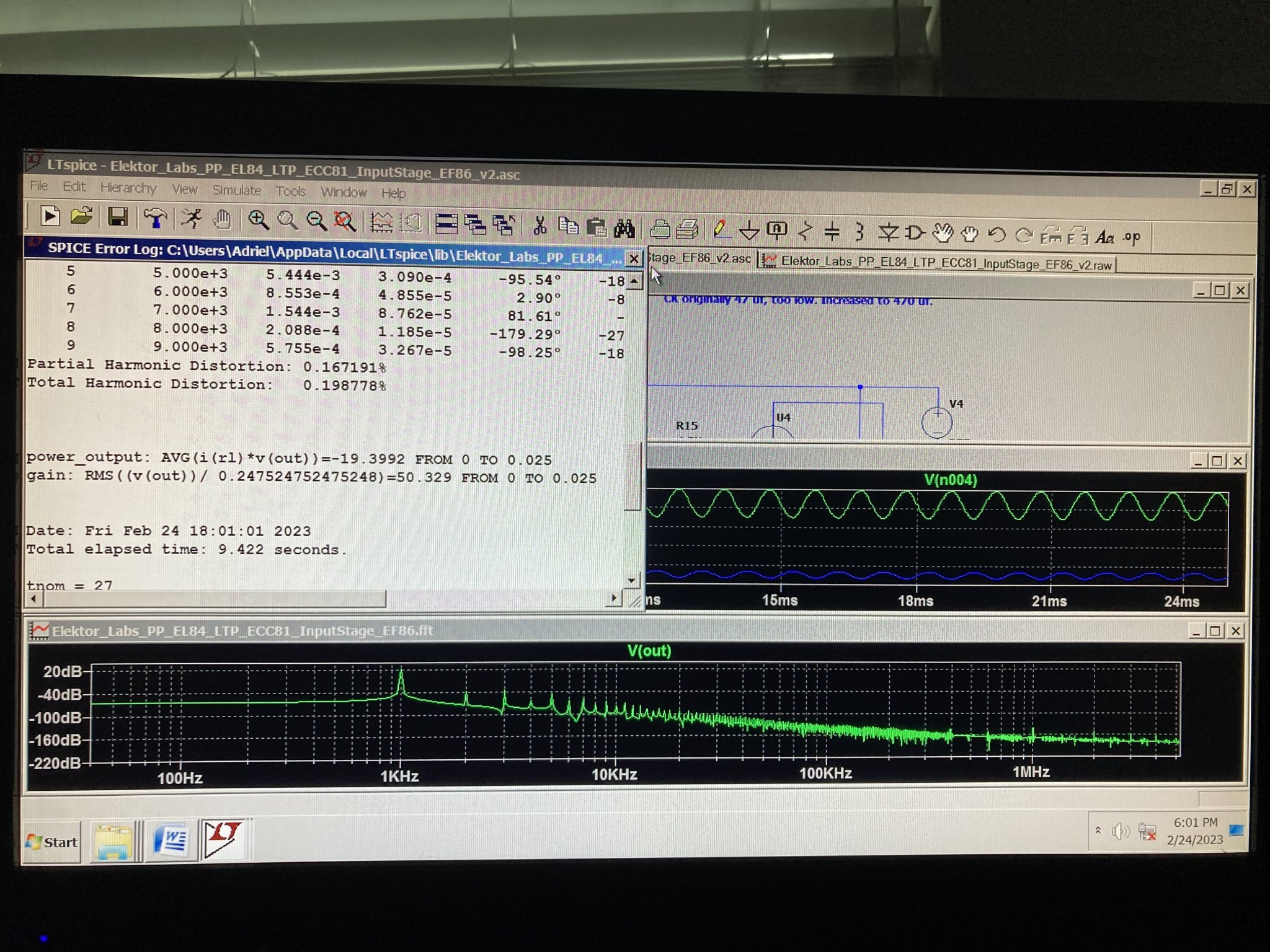
Task: Click the Total Harmonic Distortion line
Action: click(206, 384)
